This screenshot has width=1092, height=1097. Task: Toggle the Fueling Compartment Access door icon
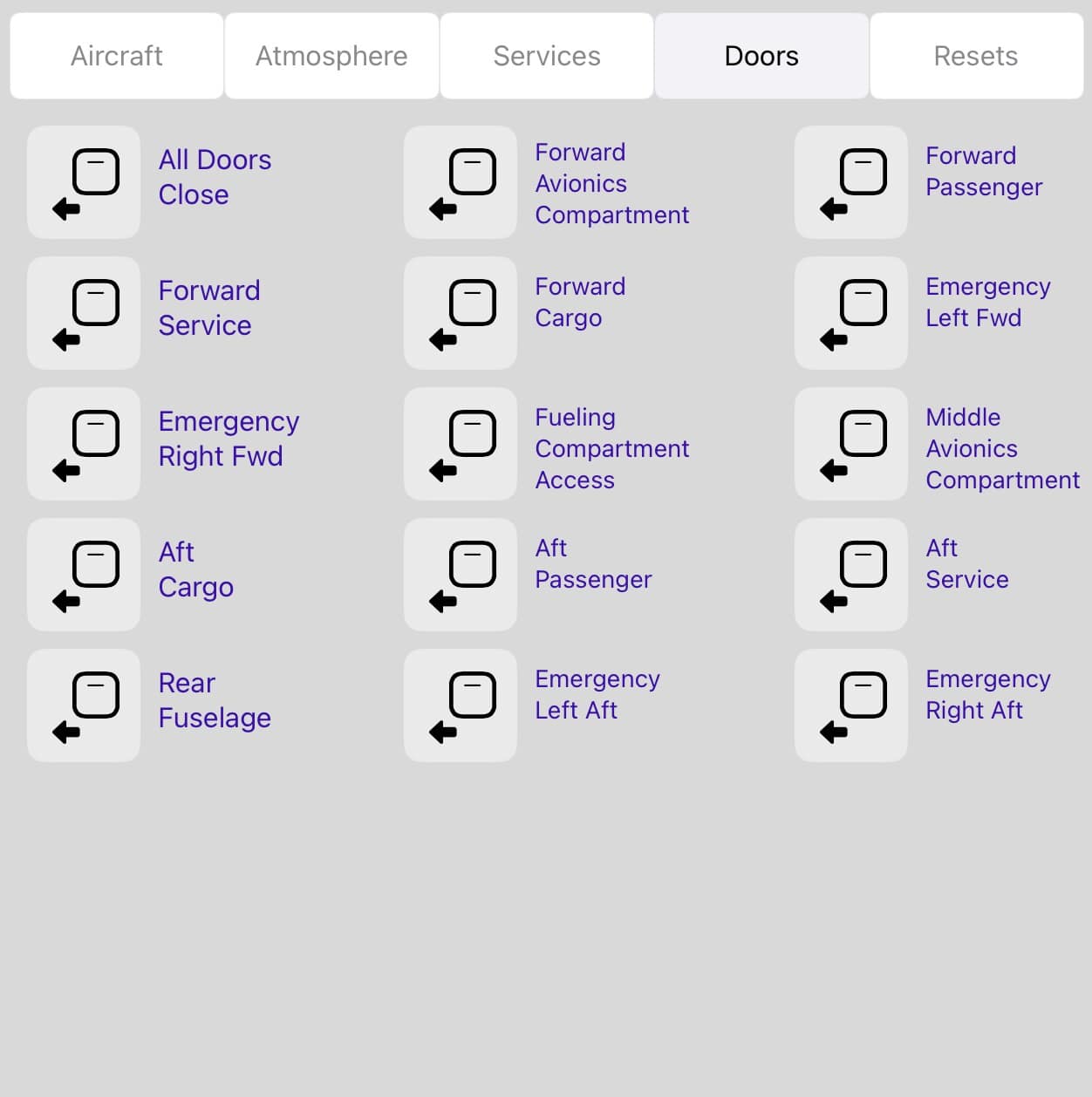[x=461, y=444]
